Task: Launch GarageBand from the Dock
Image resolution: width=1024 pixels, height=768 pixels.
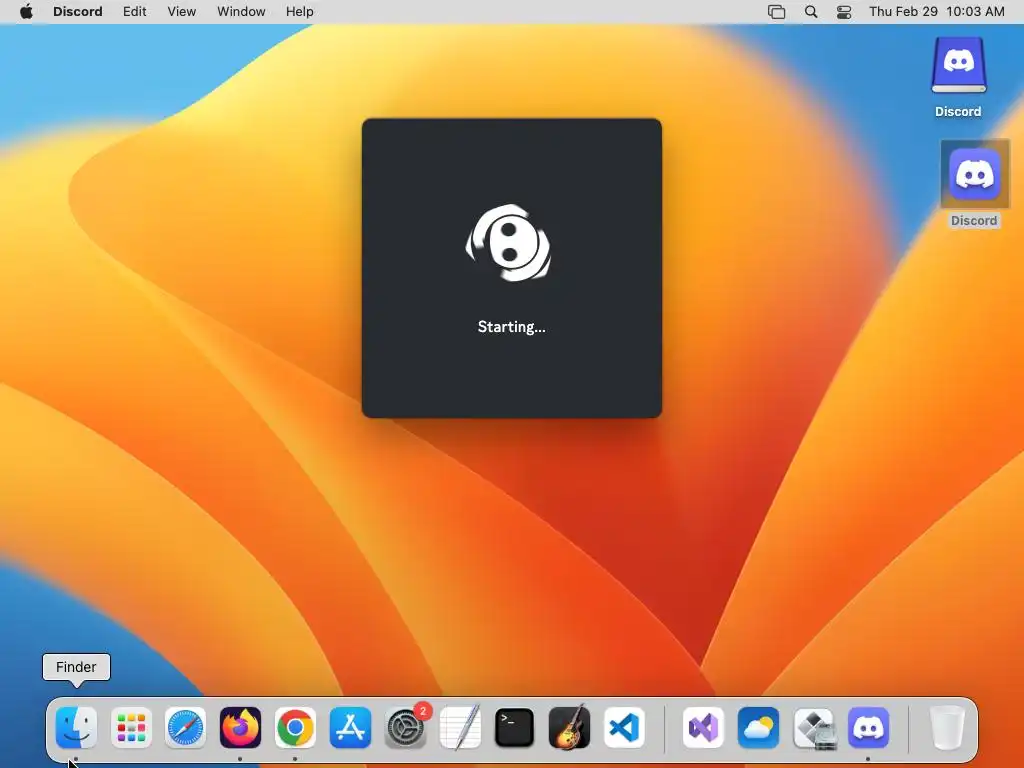Action: (x=569, y=727)
